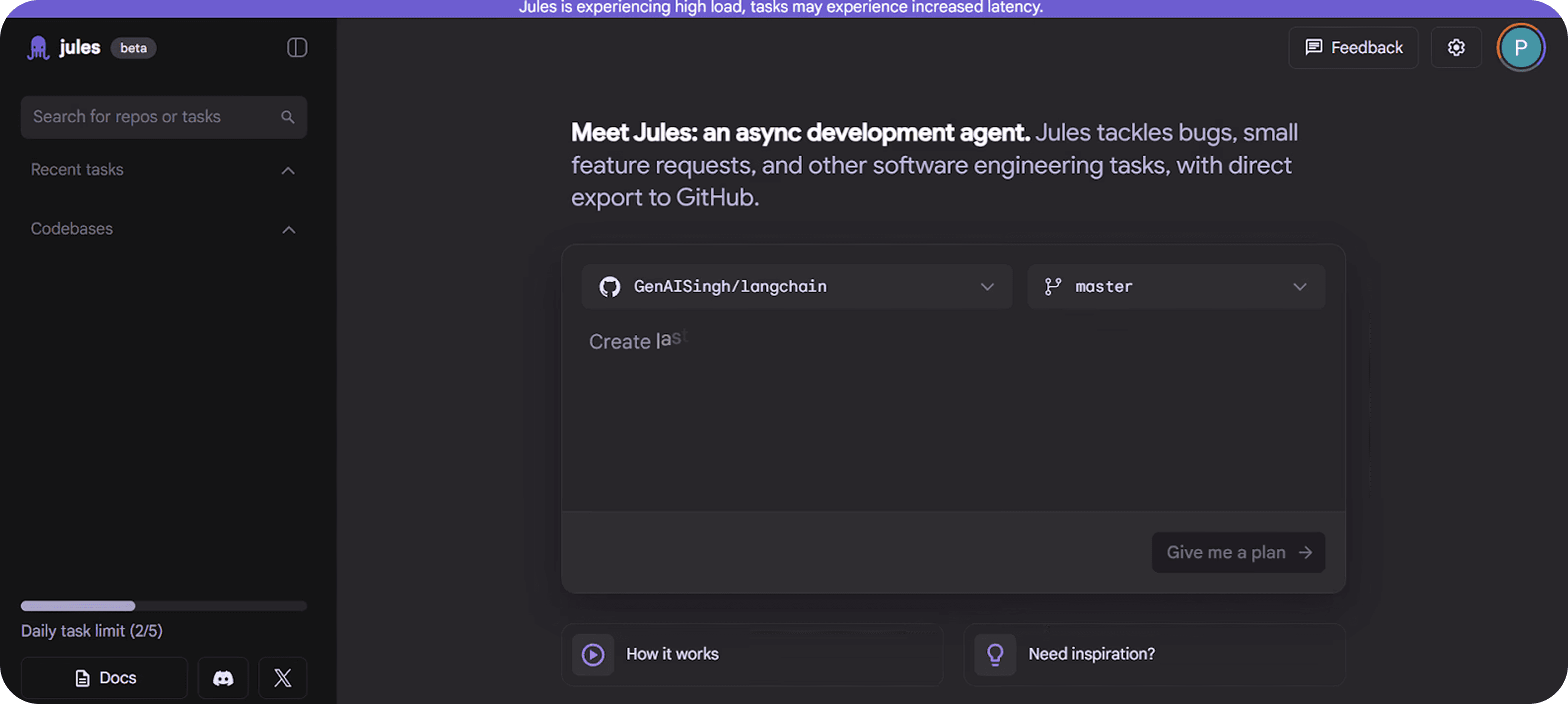
Task: Click the GitHub icon in repo selector
Action: [x=609, y=286]
